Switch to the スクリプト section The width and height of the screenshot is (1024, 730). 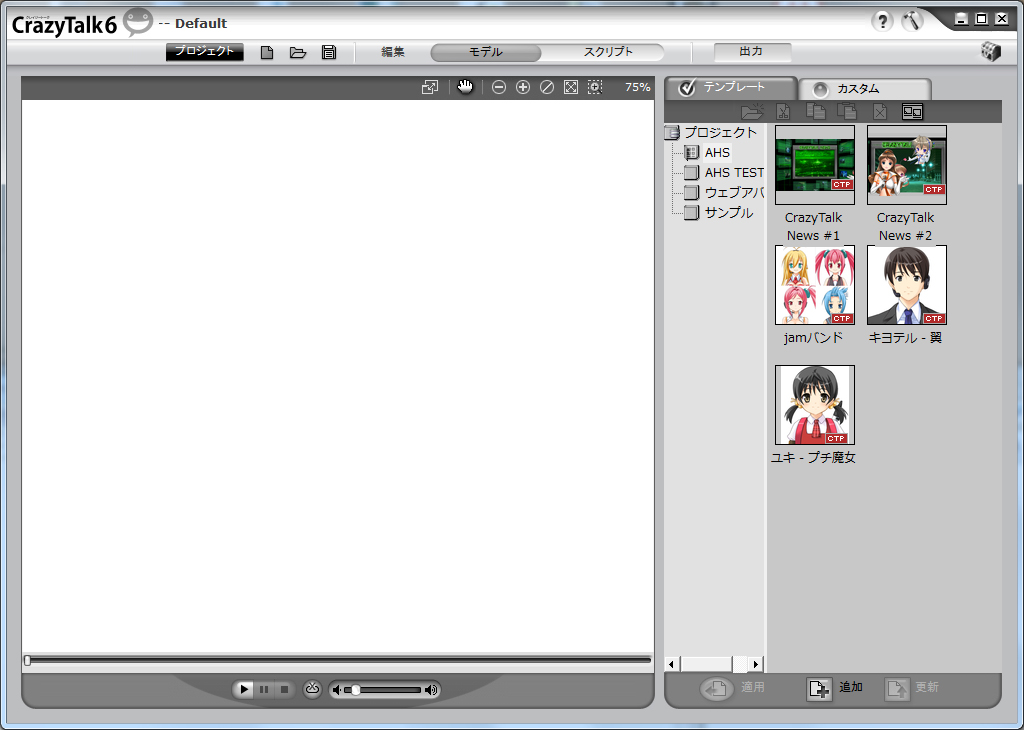[608, 52]
